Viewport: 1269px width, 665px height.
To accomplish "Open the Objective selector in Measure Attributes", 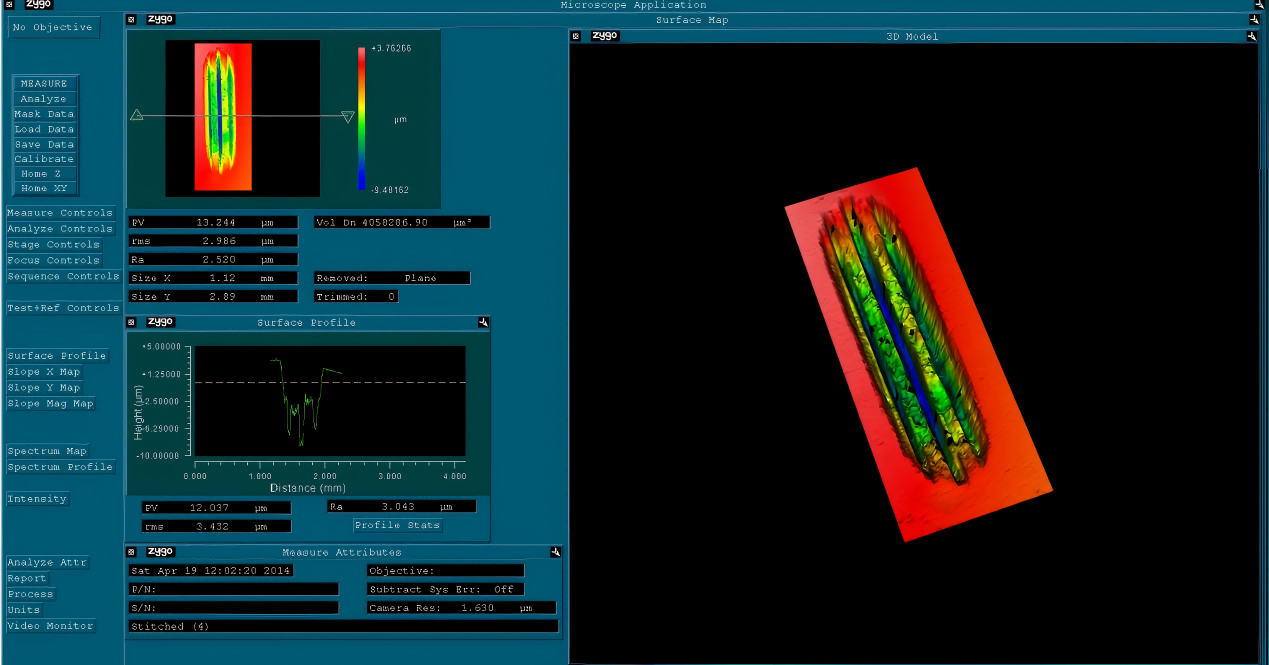I will (x=445, y=571).
